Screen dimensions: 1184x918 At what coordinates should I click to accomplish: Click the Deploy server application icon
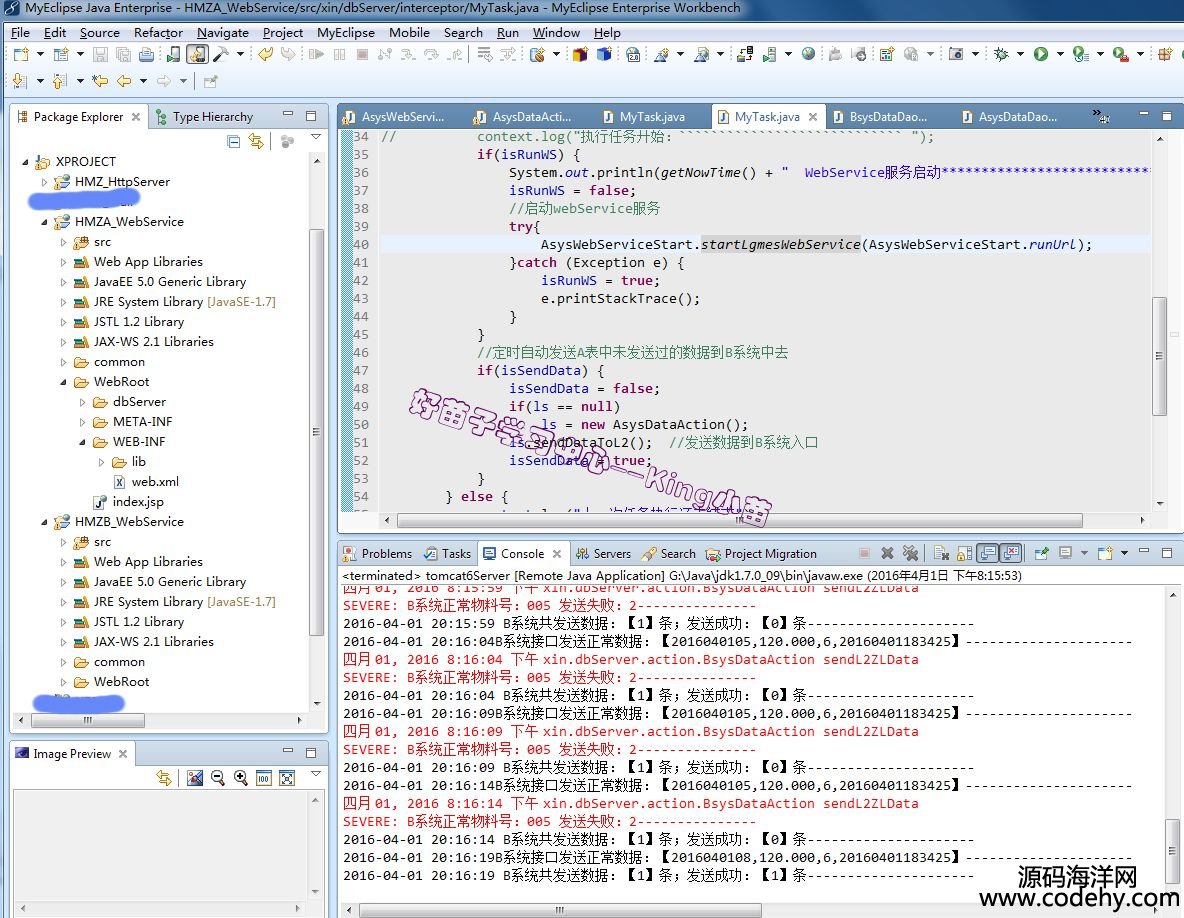745,54
